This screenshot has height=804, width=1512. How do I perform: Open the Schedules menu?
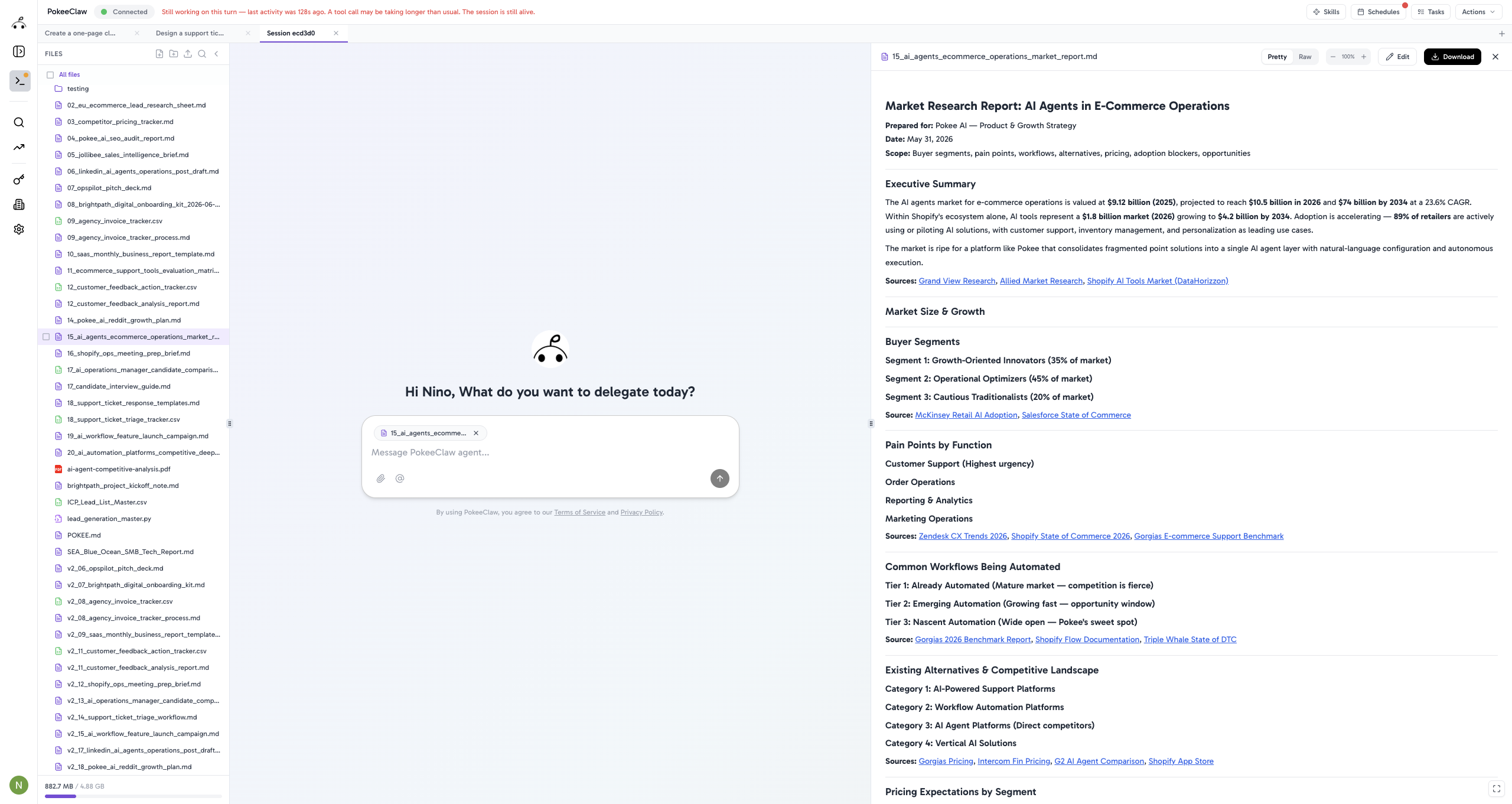pos(1379,12)
